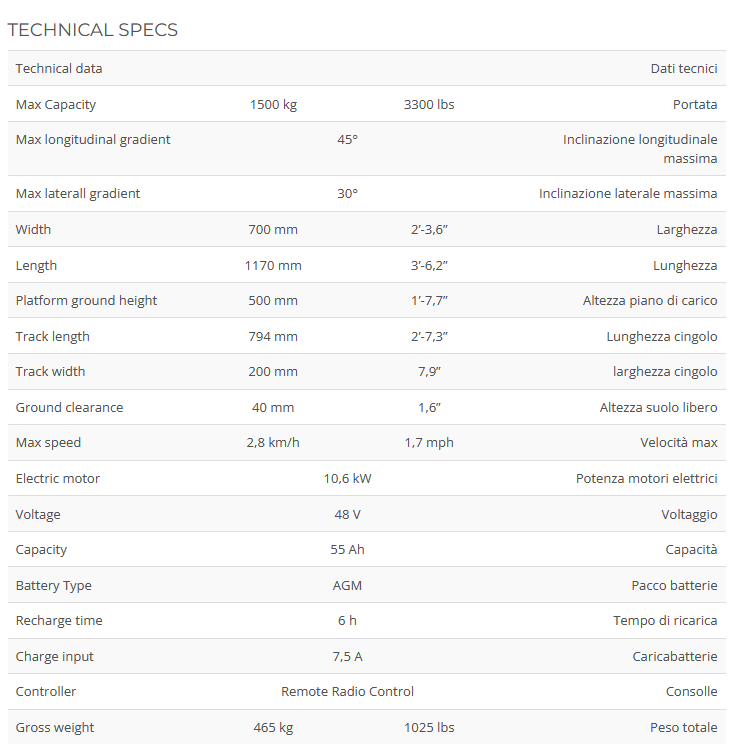Click the 'Max laterall gradient' label
Screen dimensions: 736x749
78,194
